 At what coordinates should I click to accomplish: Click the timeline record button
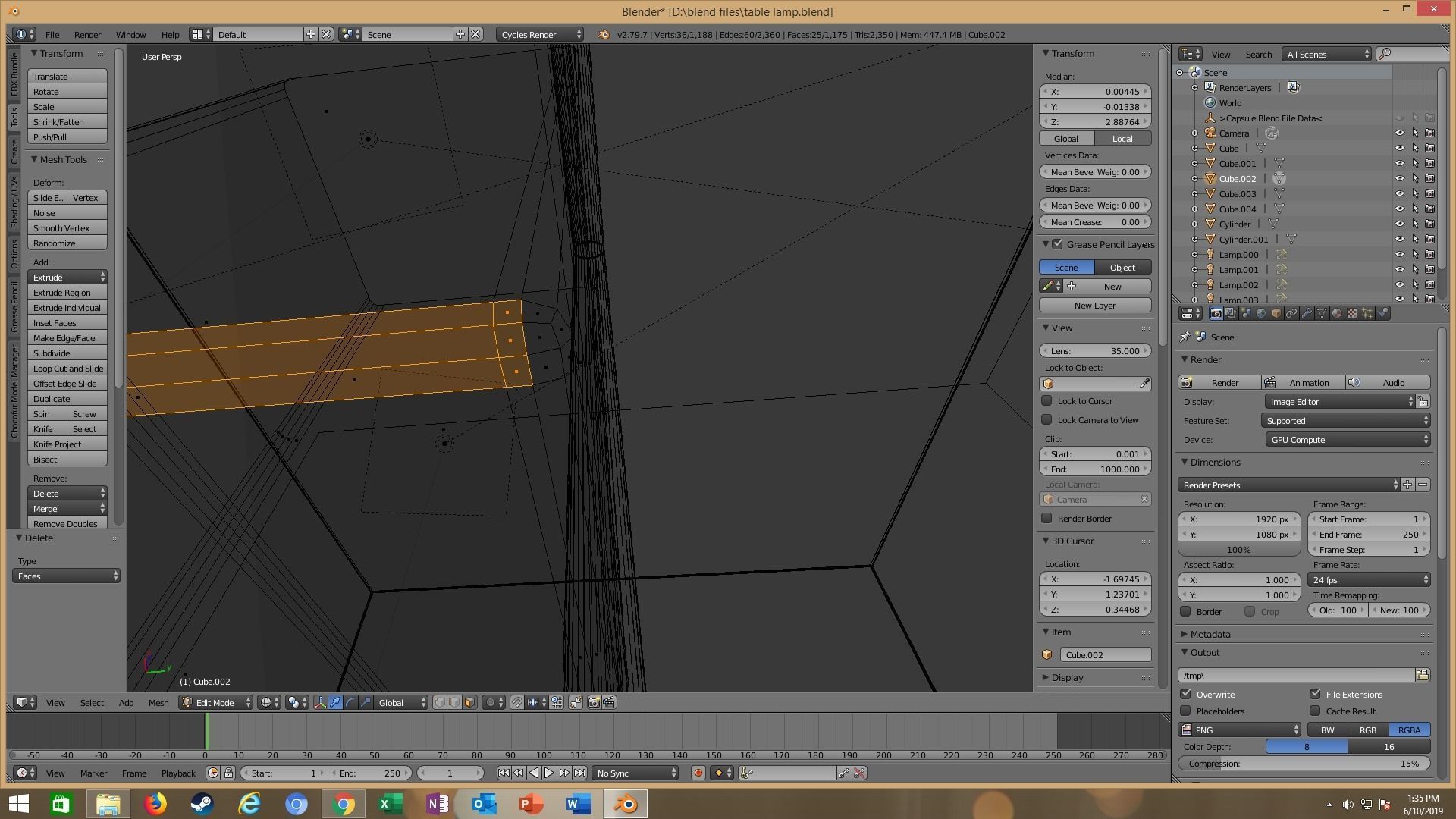click(698, 773)
